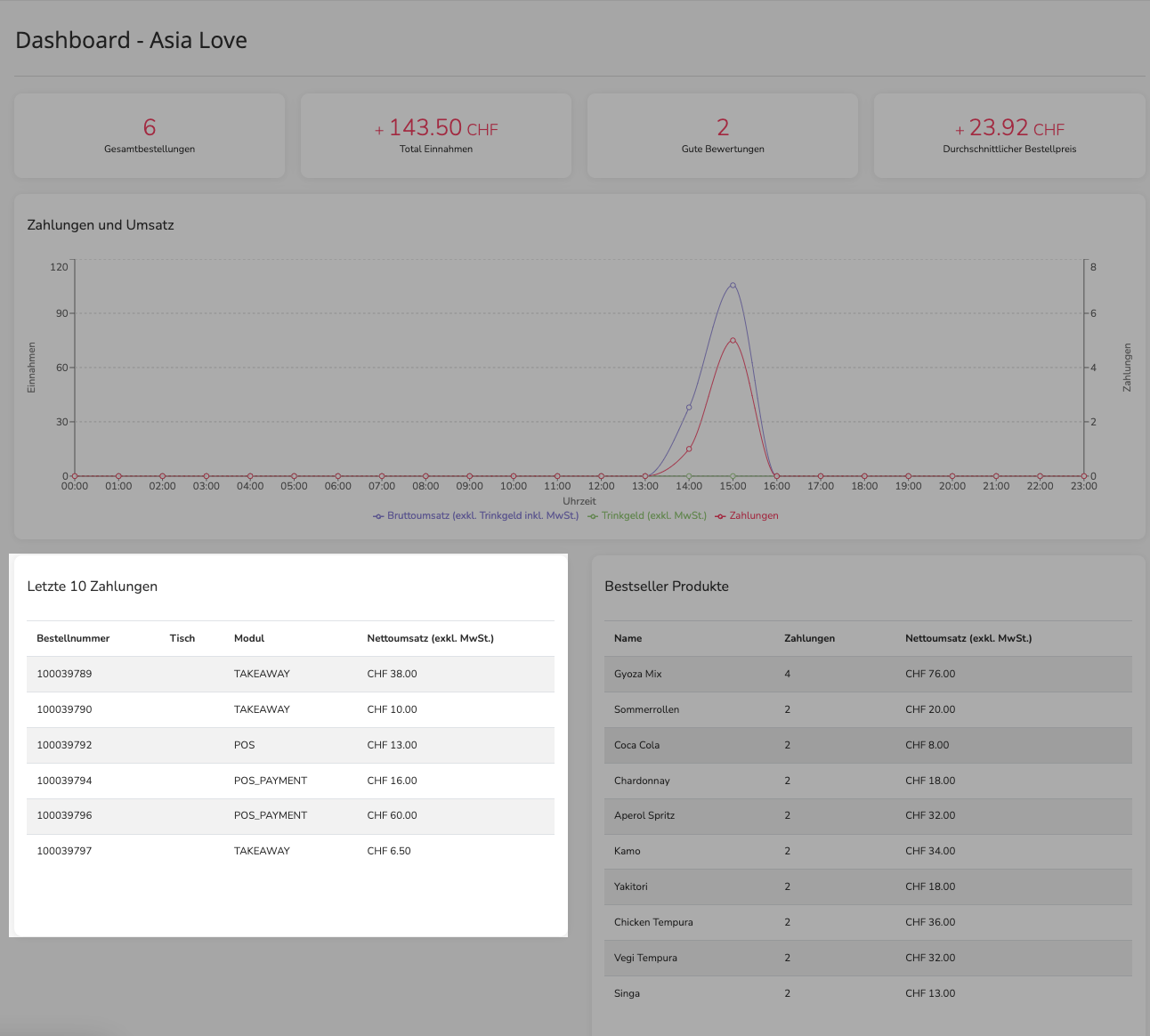This screenshot has height=1036, width=1150.
Task: Select order row 100039796 with CHF 60.00
Action: [290, 815]
